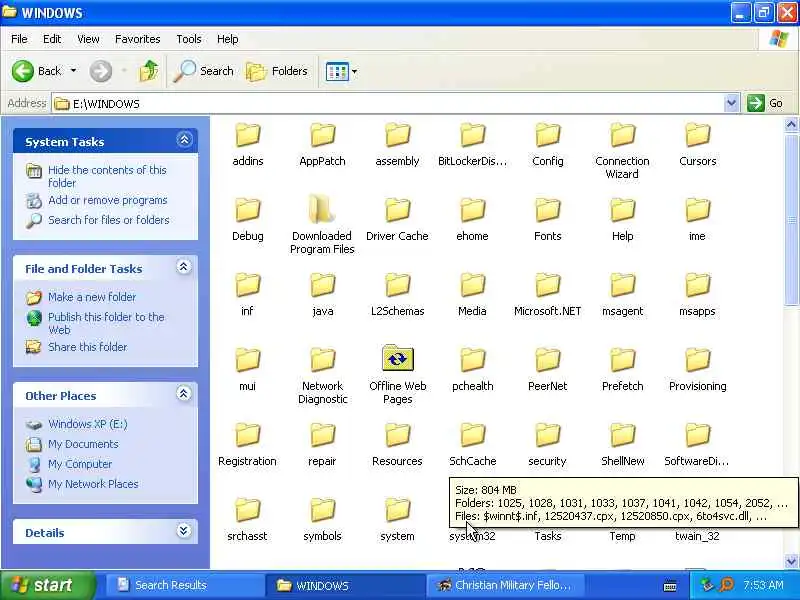Open the Views dropdown arrow
This screenshot has width=800, height=600.
click(x=355, y=71)
